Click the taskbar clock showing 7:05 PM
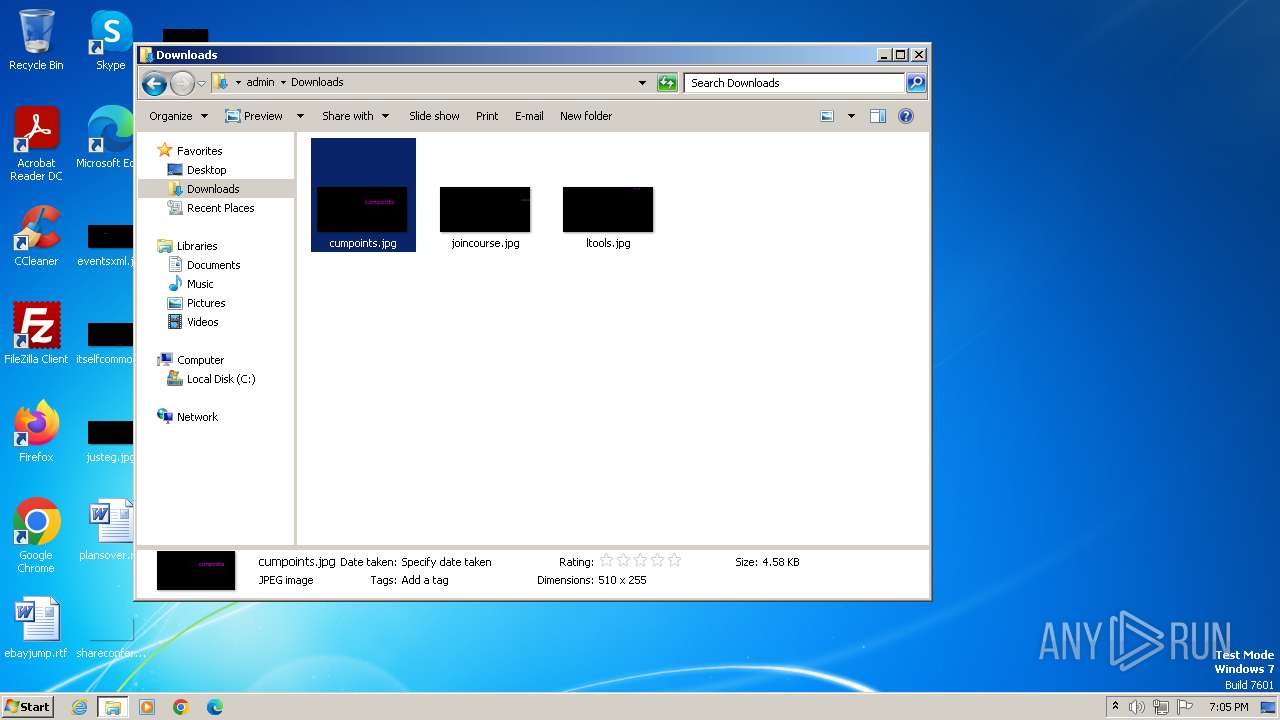1280x720 pixels. click(x=1228, y=707)
